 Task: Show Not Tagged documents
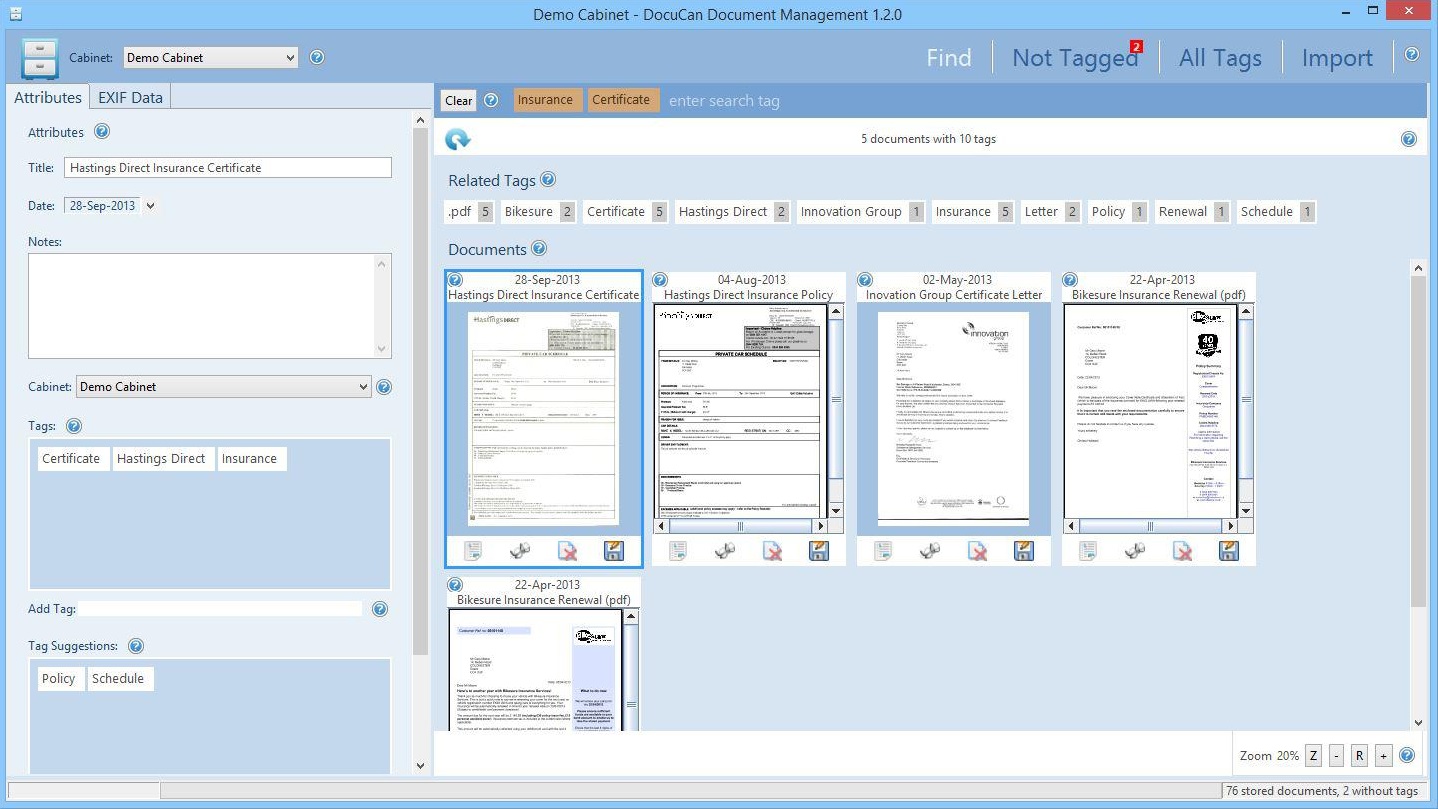(x=1075, y=58)
